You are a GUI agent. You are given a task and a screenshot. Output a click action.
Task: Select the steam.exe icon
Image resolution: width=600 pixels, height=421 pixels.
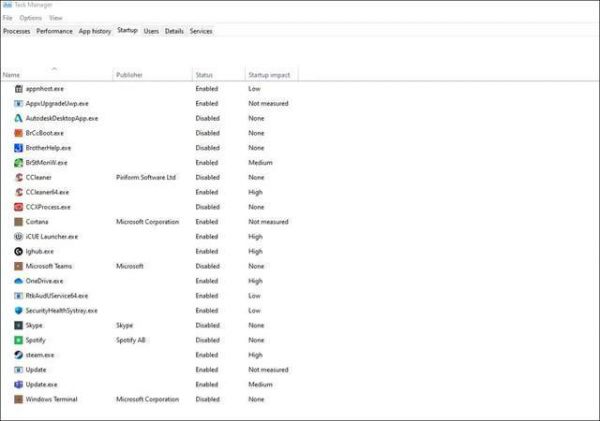(19, 354)
